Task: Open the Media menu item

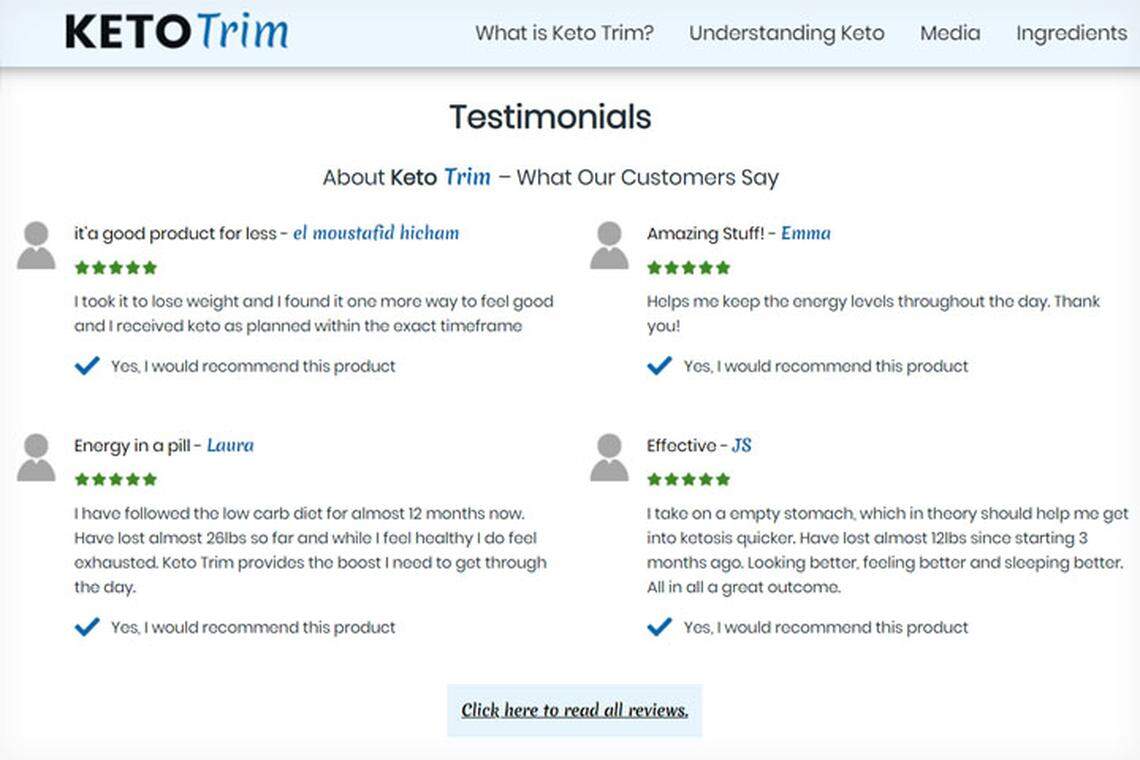Action: coord(950,33)
